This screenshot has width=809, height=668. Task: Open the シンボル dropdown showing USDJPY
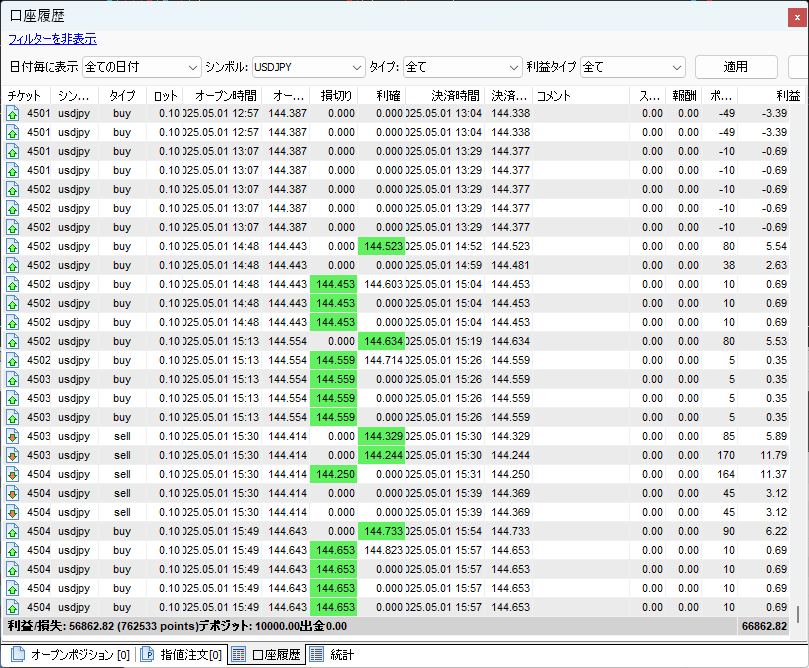pos(308,67)
